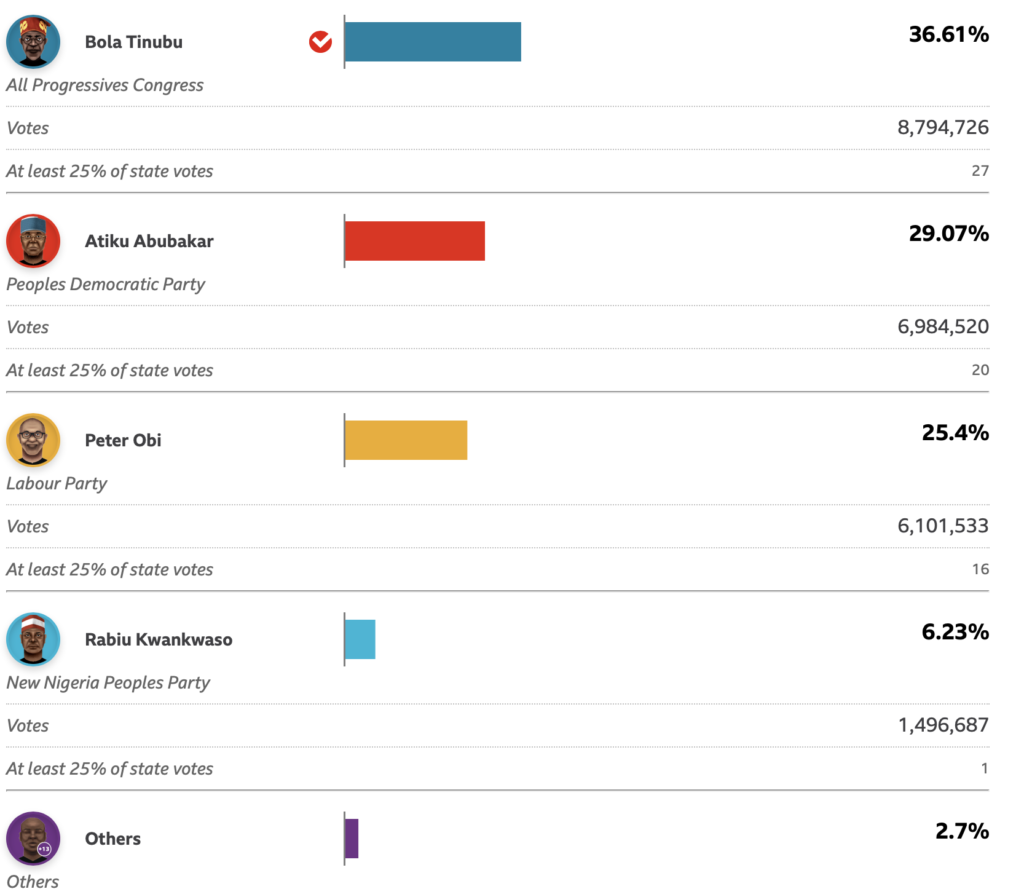Click the light blue Kwankwaso bar
The width and height of the screenshot is (1024, 889).
point(359,639)
